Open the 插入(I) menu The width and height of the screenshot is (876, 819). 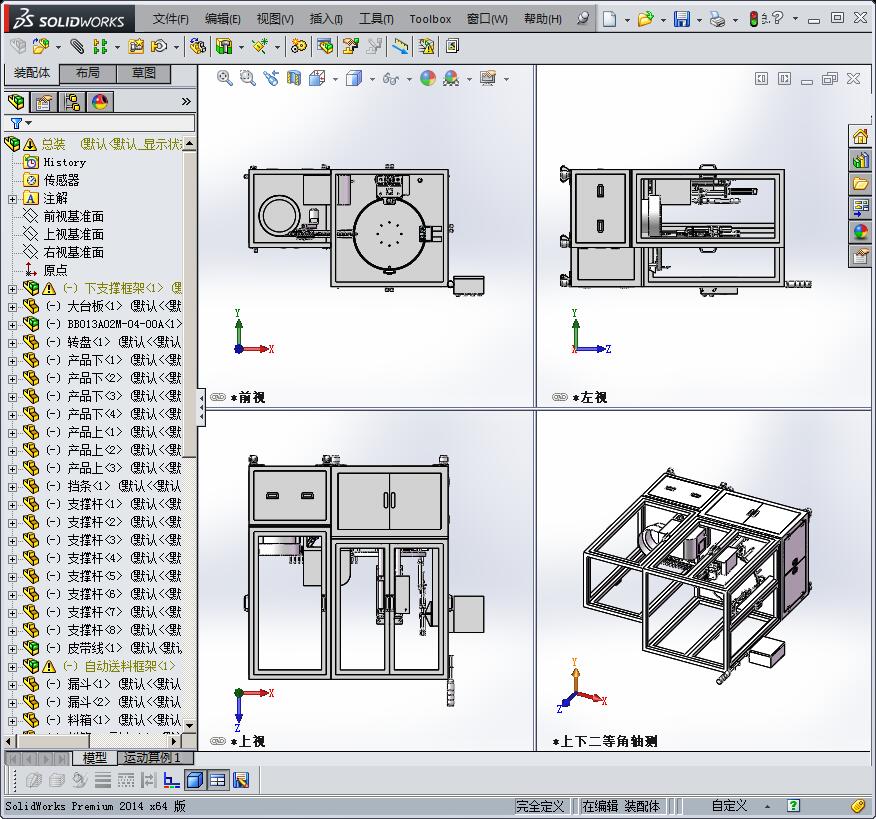coord(326,19)
